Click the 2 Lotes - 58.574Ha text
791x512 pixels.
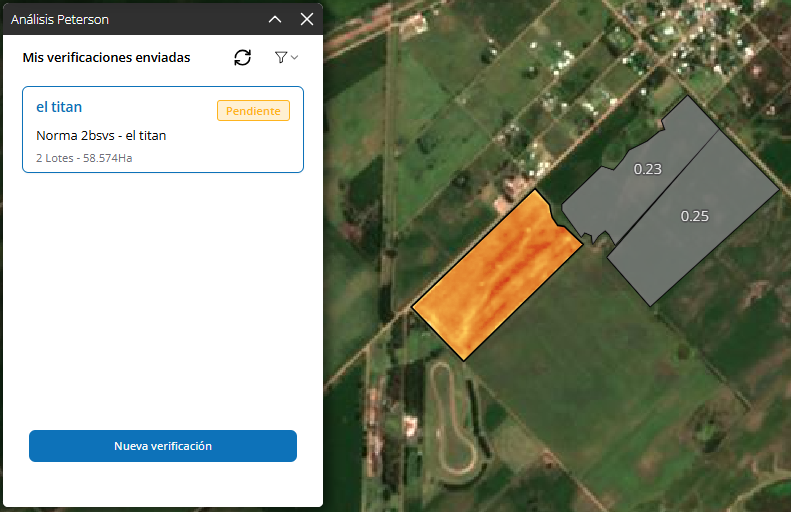(84, 158)
